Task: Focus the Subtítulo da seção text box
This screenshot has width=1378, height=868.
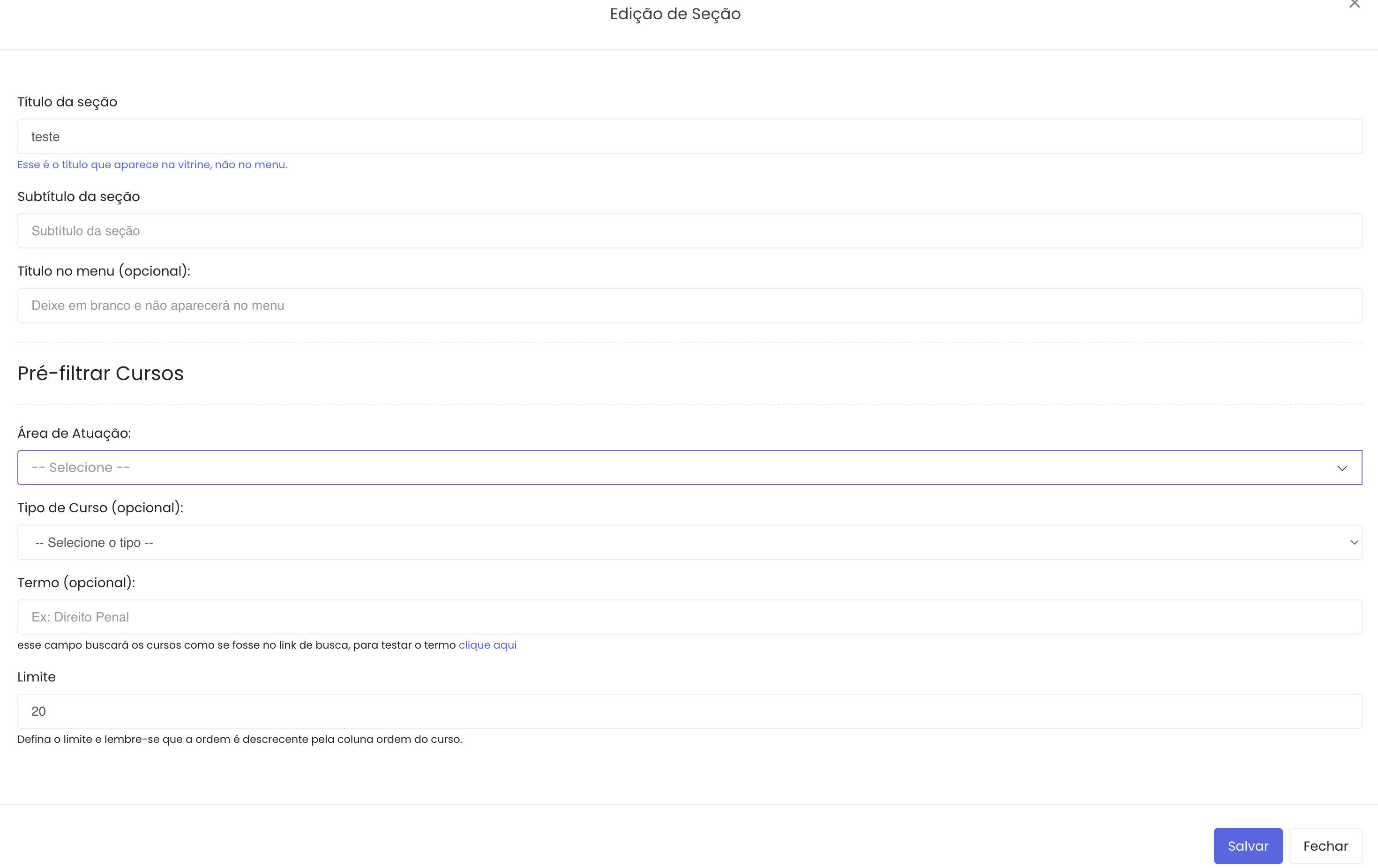Action: [x=689, y=231]
